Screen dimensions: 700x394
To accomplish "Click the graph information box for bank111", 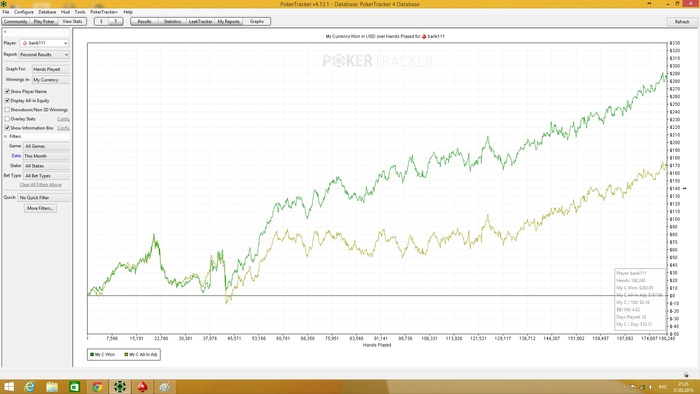I will tap(640, 299).
